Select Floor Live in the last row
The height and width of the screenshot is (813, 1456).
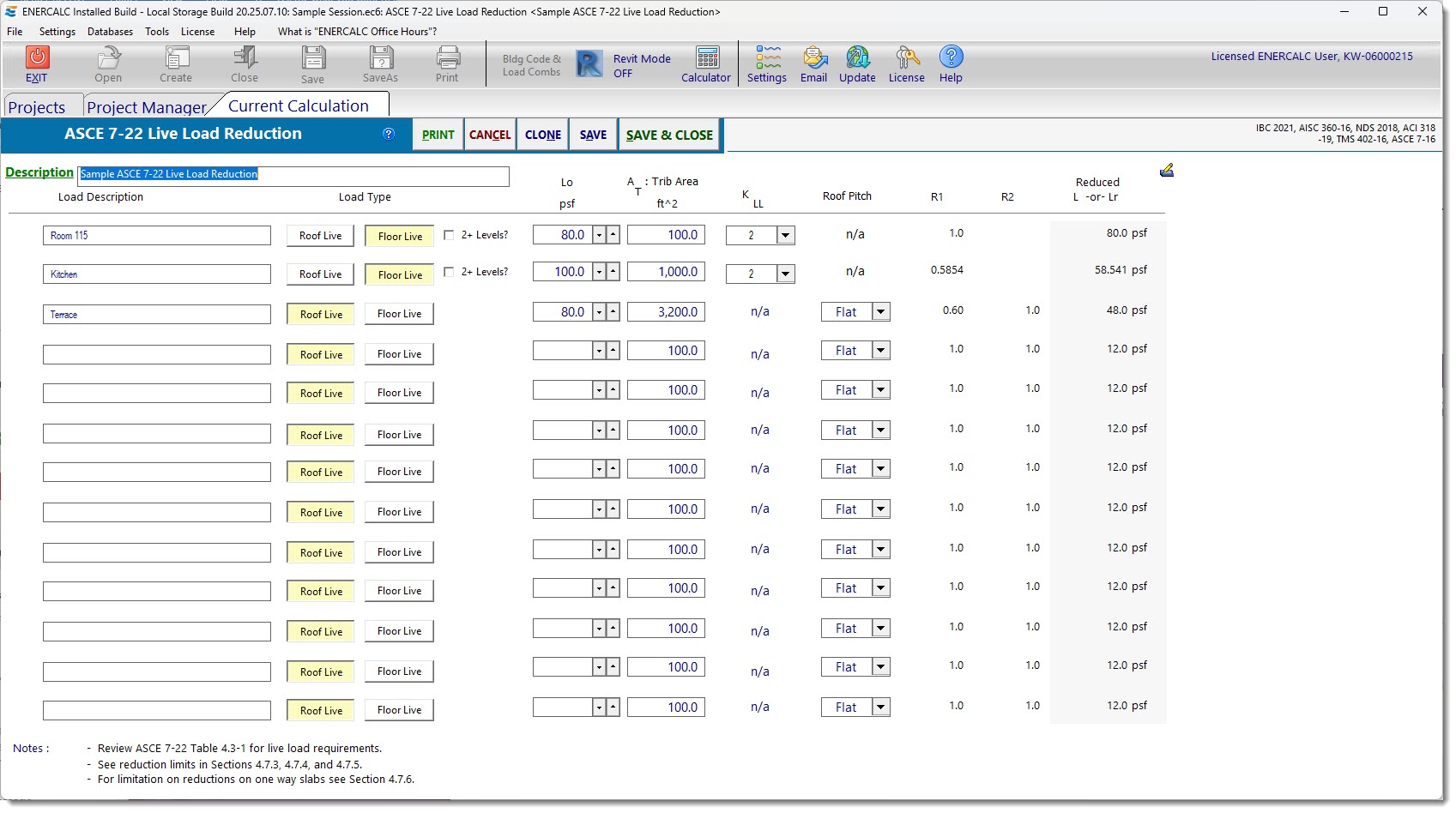coord(400,710)
